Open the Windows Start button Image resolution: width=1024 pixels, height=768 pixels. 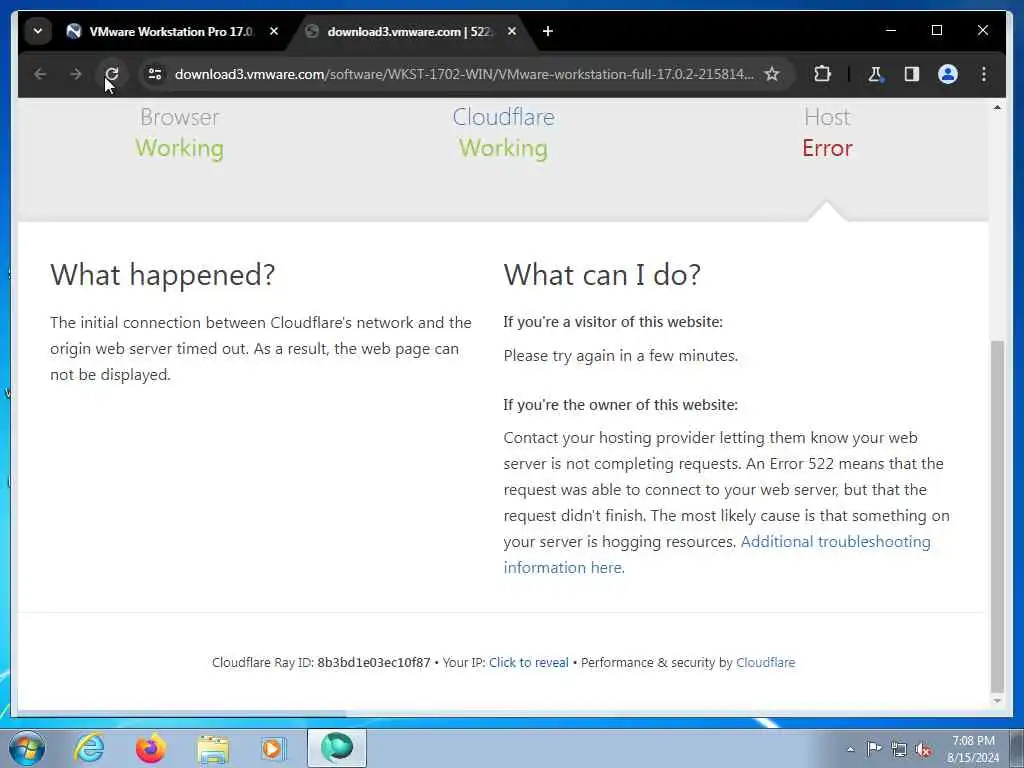27,748
